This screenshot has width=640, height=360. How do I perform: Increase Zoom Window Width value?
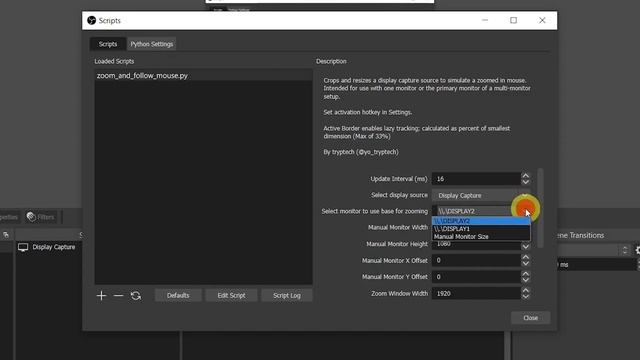point(526,290)
